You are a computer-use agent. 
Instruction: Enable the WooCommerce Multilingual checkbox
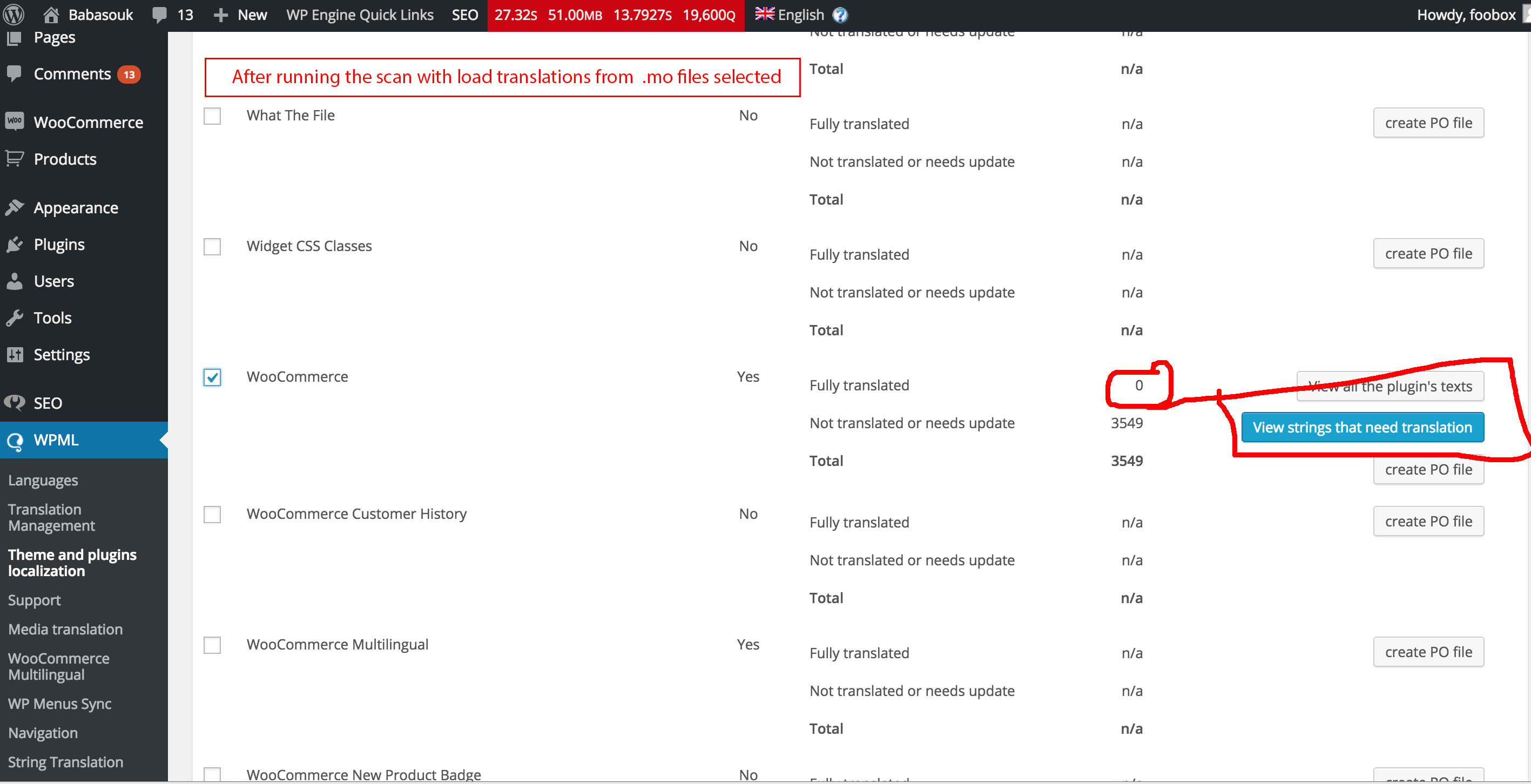pos(212,645)
